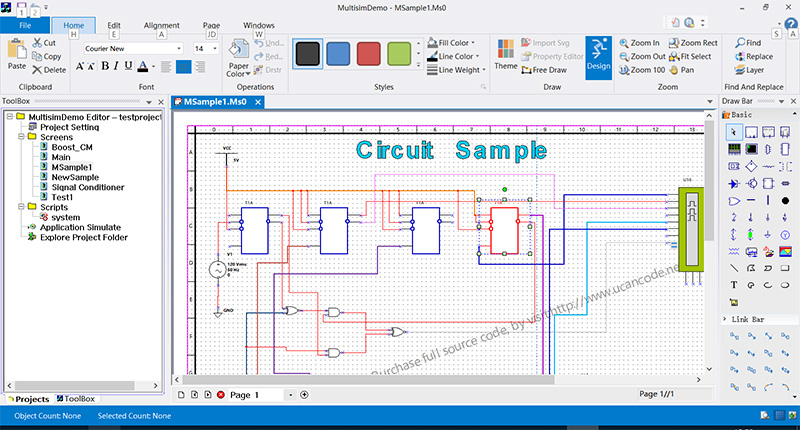The image size is (800, 430).
Task: Apply the dark gray style swatch
Action: pyautogui.click(x=308, y=54)
